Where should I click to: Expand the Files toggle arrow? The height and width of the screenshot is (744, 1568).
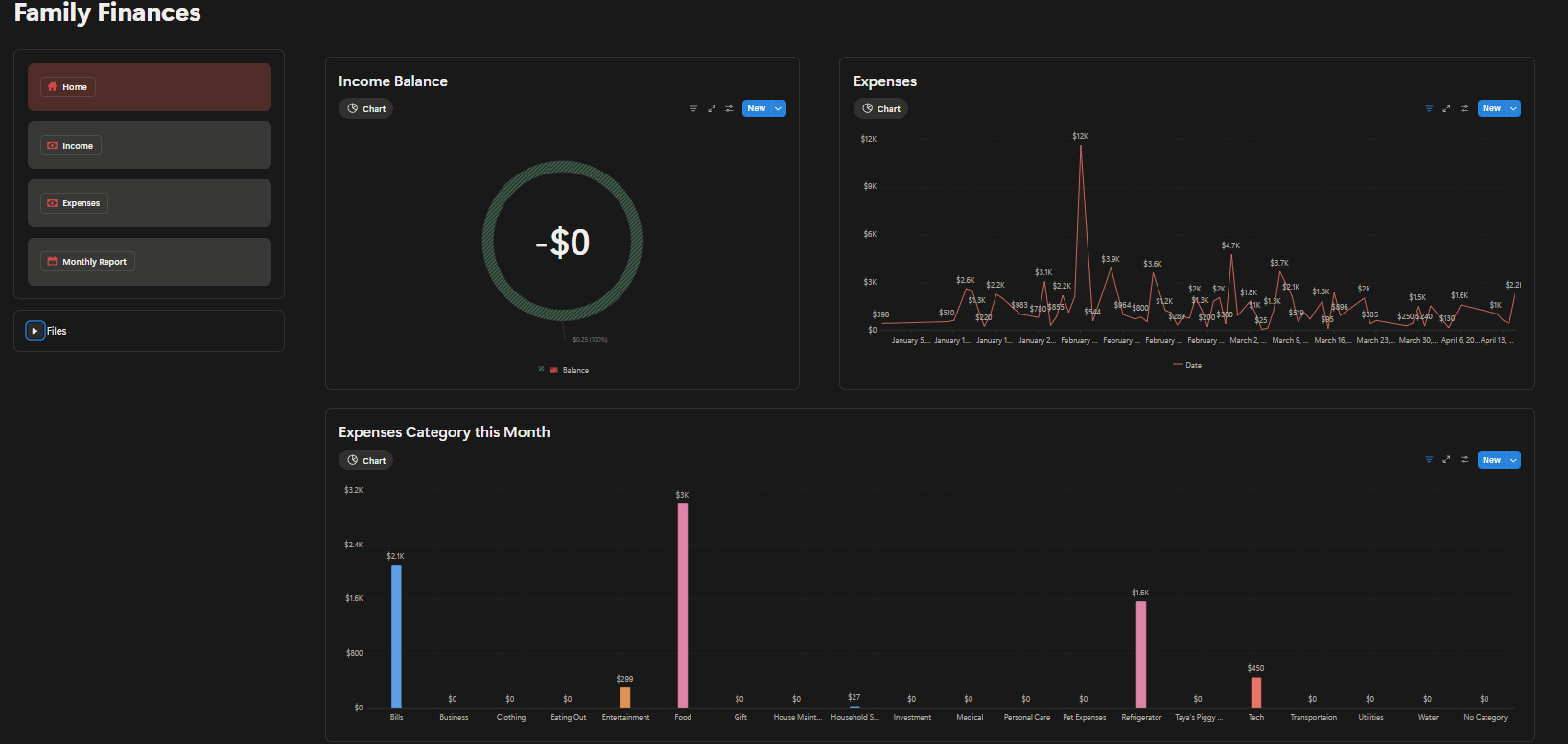point(35,331)
